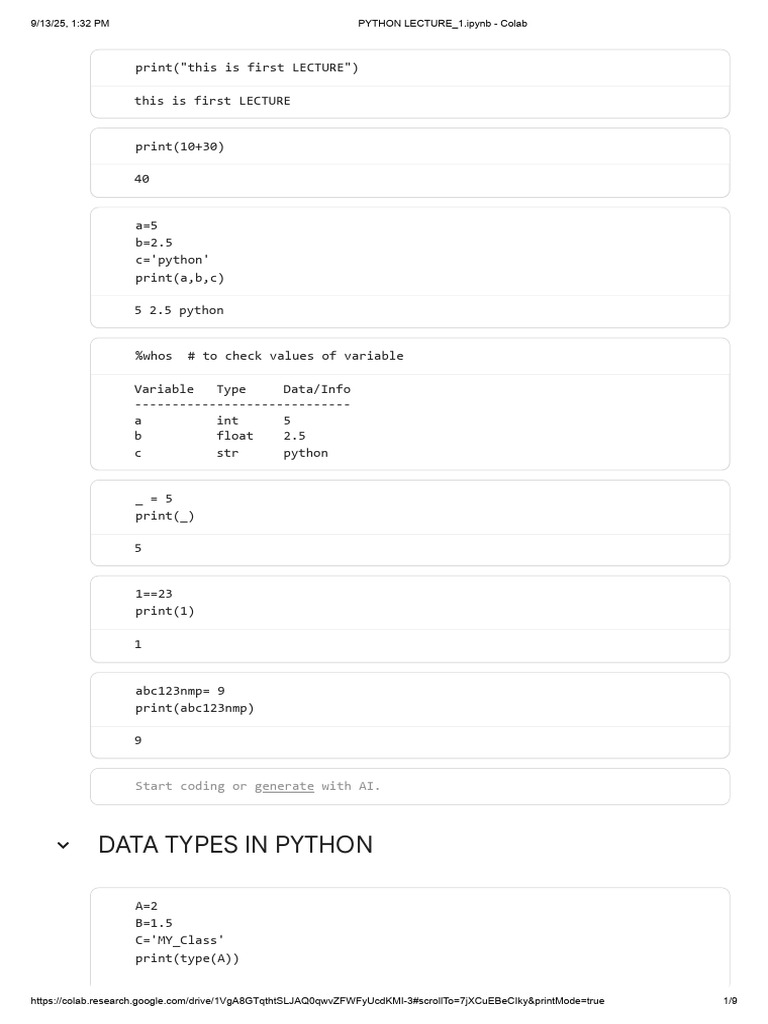Select the cell with underscore variable assignment

coord(410,508)
